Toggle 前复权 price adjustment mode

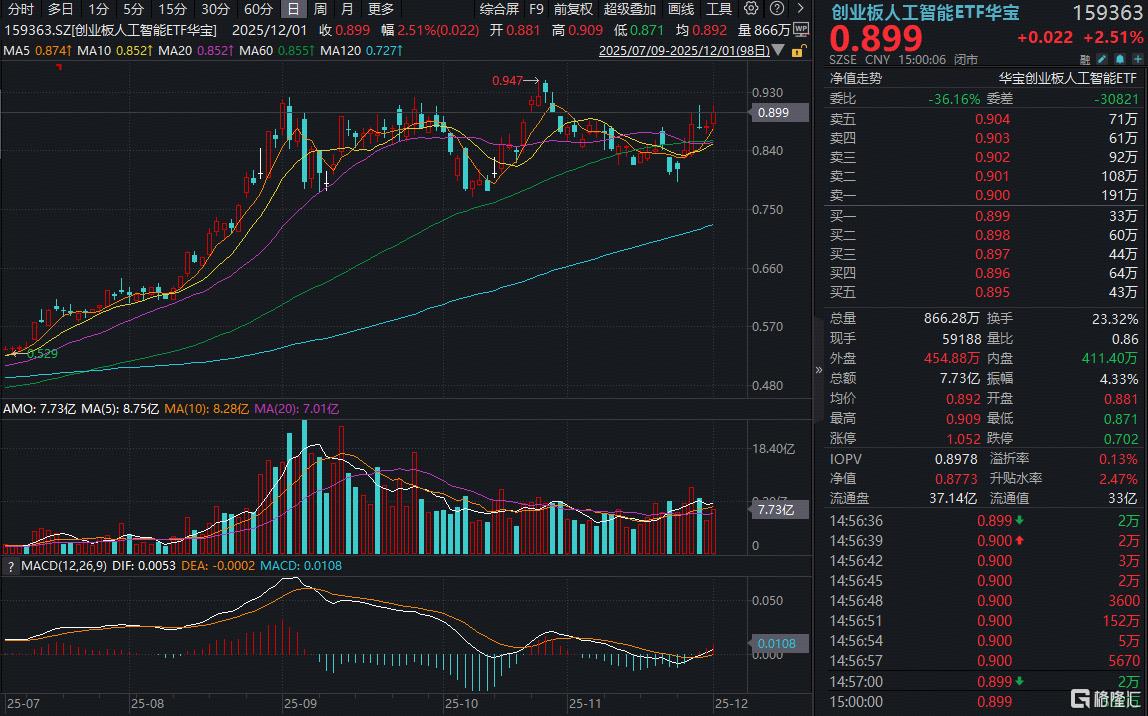click(x=573, y=9)
